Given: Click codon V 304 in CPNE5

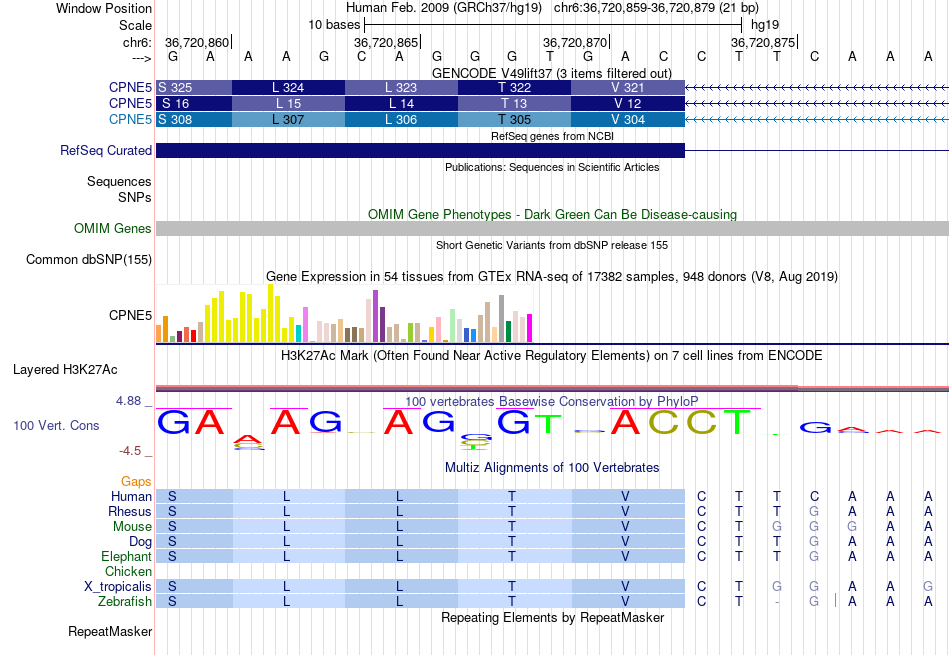Looking at the screenshot, I should [628, 119].
